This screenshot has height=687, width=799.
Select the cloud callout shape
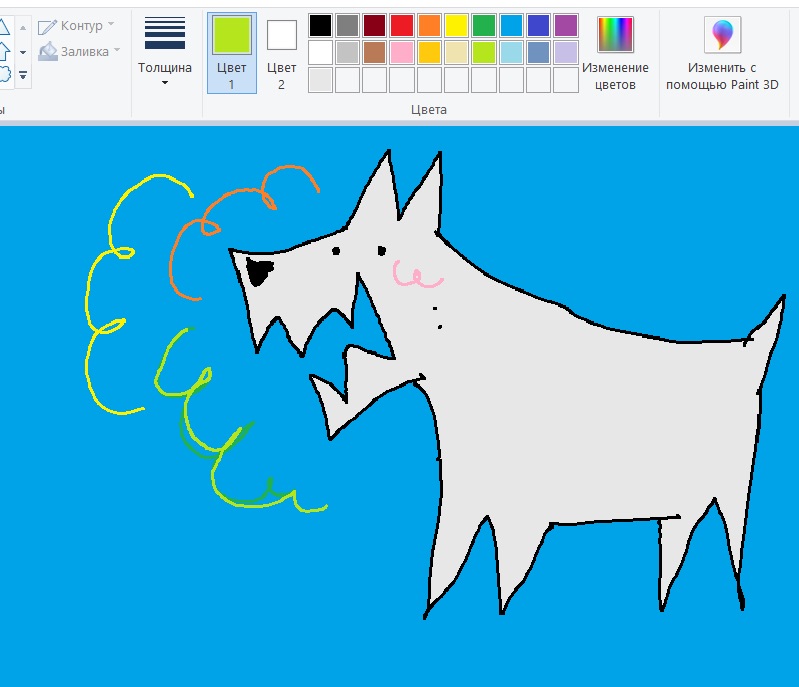click(x=4, y=73)
